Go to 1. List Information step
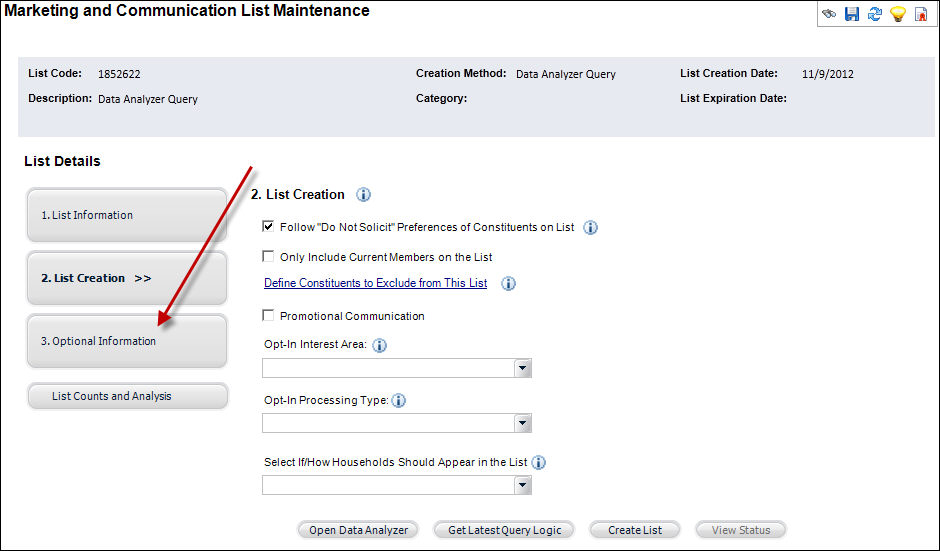Image resolution: width=940 pixels, height=551 pixels. 127,215
